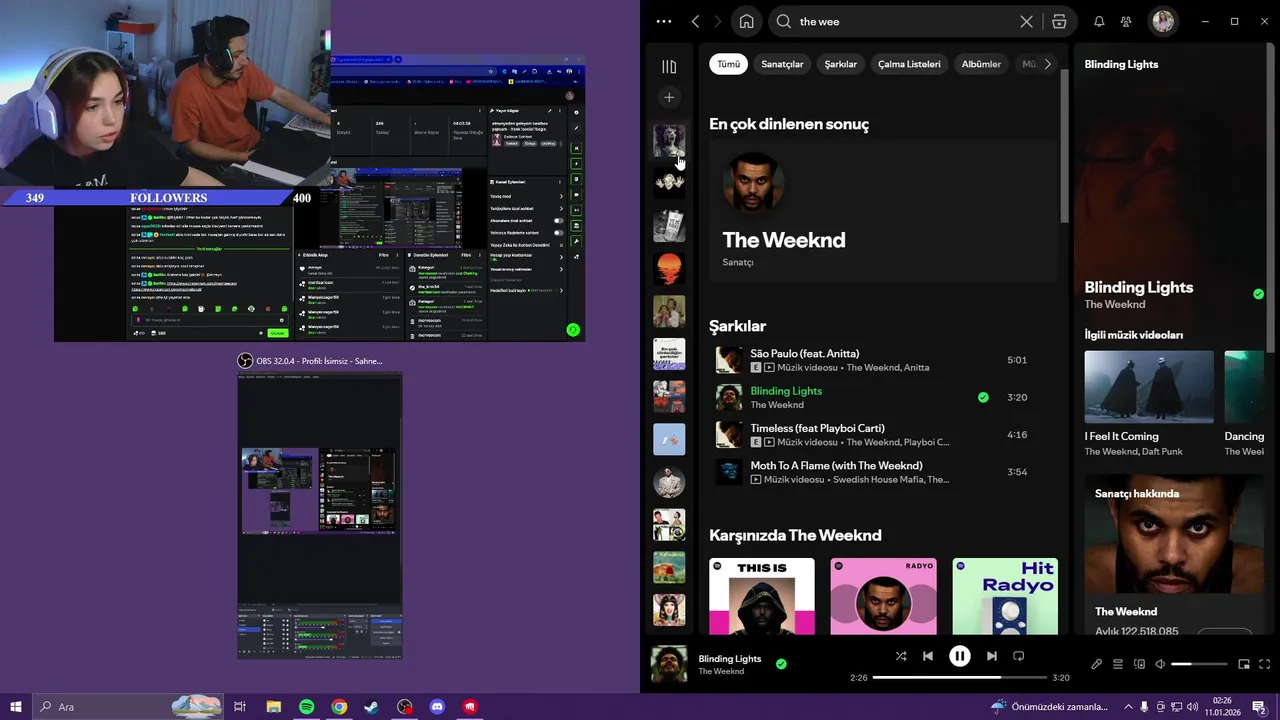The height and width of the screenshot is (720, 1280).
Task: Skip to the previous track
Action: coord(928,656)
